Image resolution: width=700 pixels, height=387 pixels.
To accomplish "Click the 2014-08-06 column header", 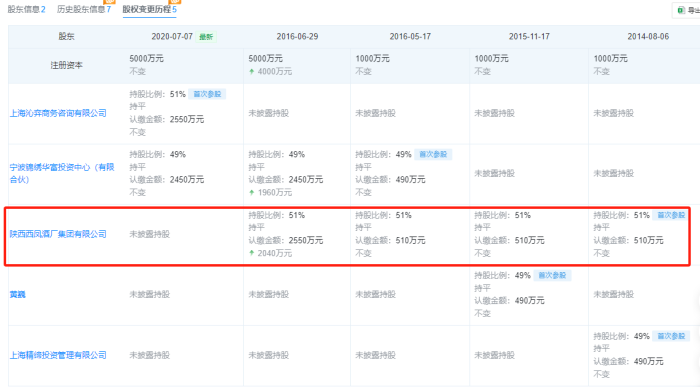I will coord(648,37).
